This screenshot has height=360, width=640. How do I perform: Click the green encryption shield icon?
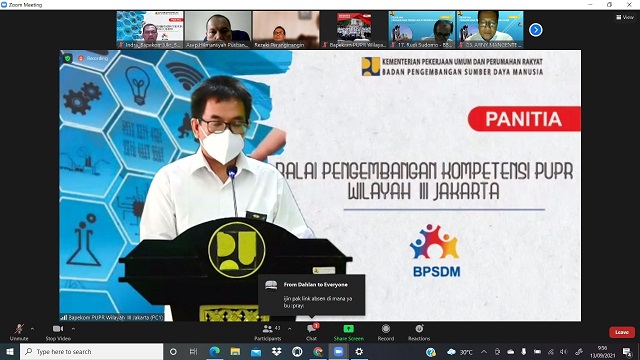(67, 58)
